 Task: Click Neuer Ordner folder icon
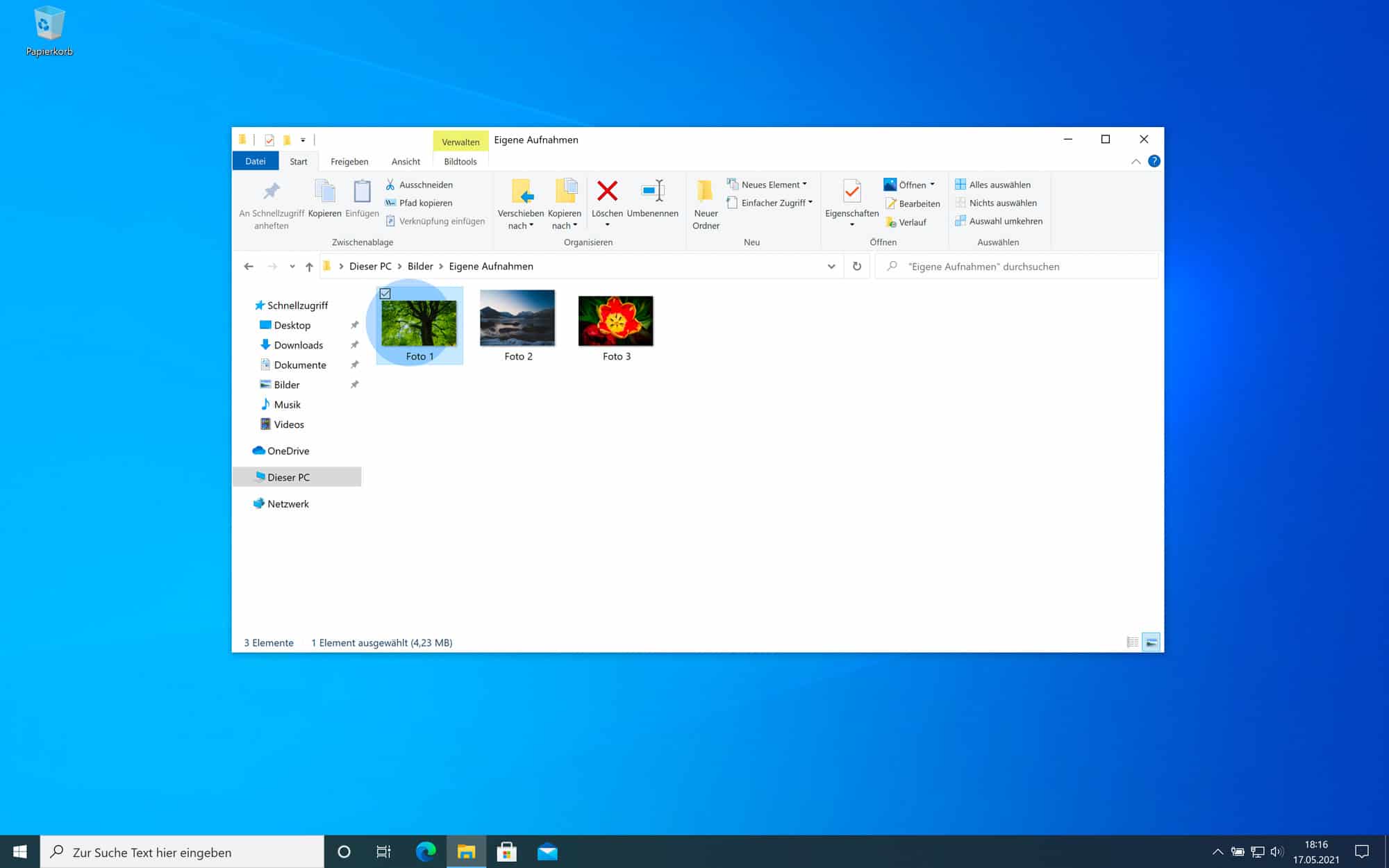(x=706, y=190)
